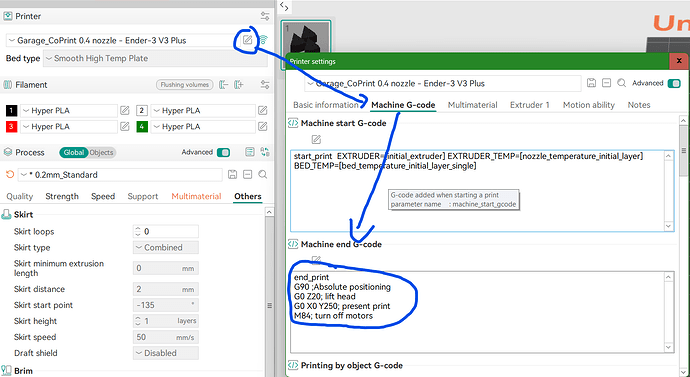Click search icon in Printer settings dialog

tap(621, 83)
